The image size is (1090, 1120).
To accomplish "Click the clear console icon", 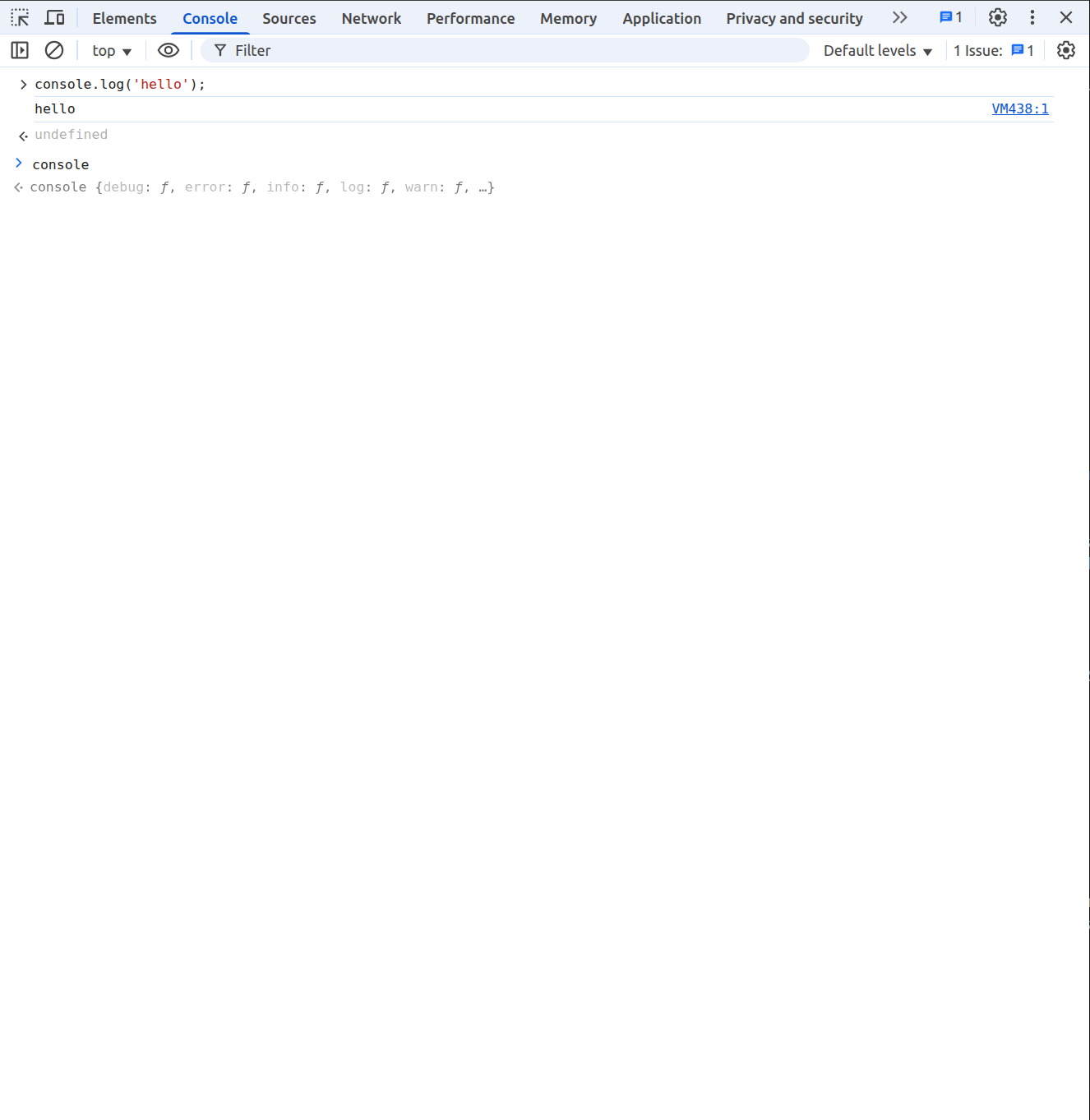I will pyautogui.click(x=54, y=51).
